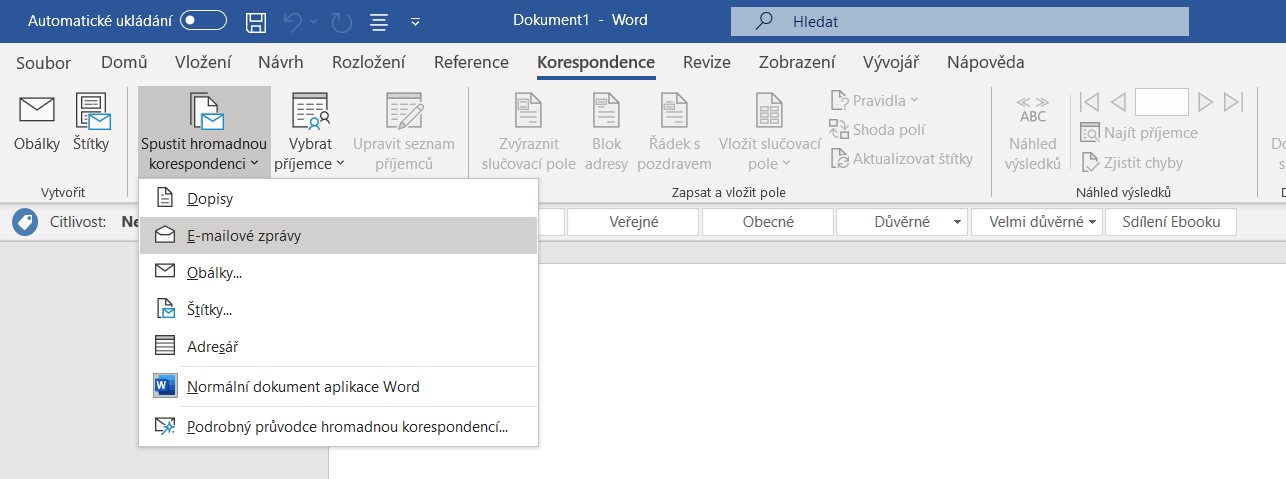The height and width of the screenshot is (479, 1286).
Task: Expand Vybrat příjemce dropdown
Action: click(x=310, y=134)
